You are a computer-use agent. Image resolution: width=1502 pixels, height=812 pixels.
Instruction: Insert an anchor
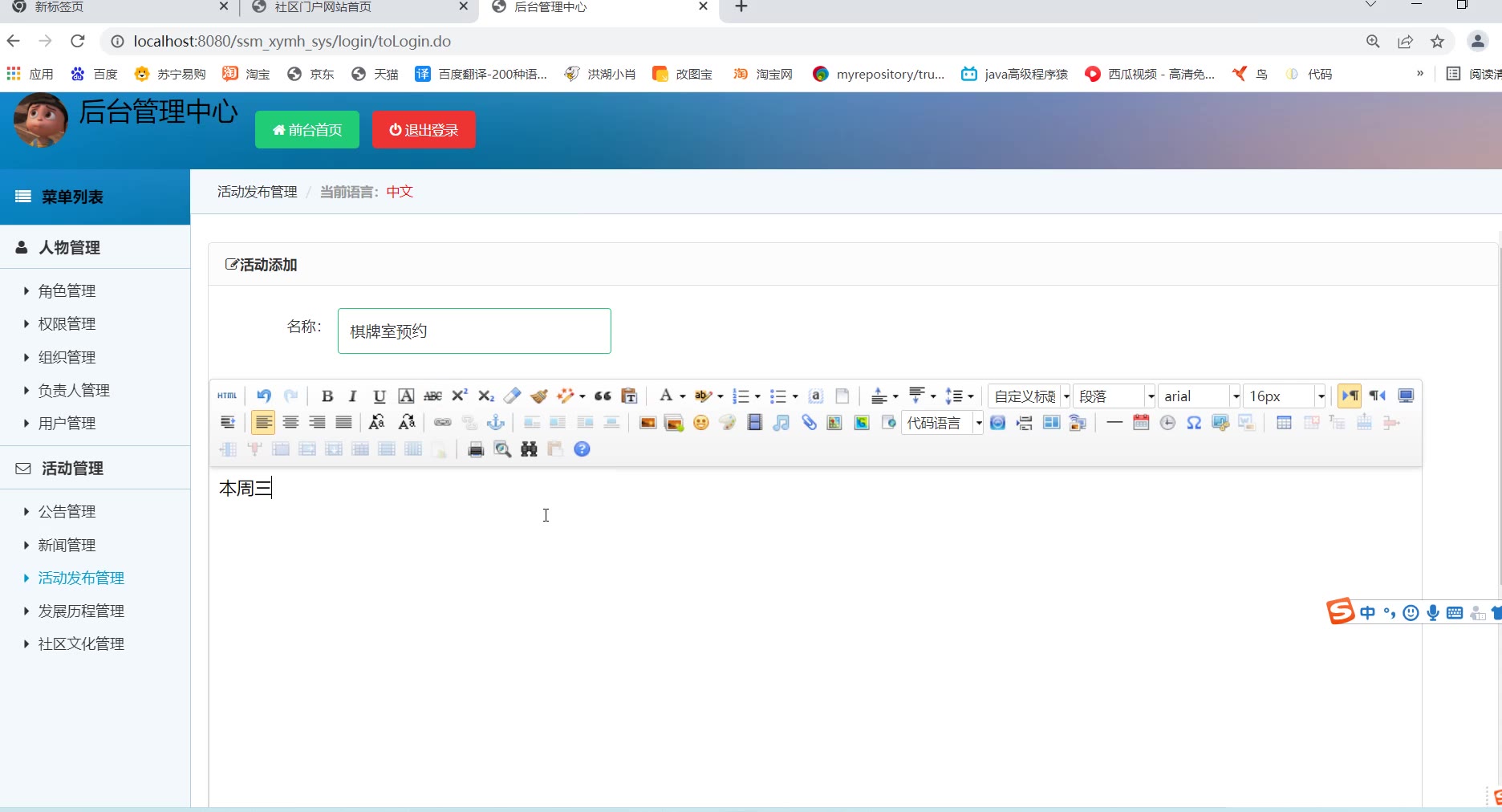click(x=496, y=422)
